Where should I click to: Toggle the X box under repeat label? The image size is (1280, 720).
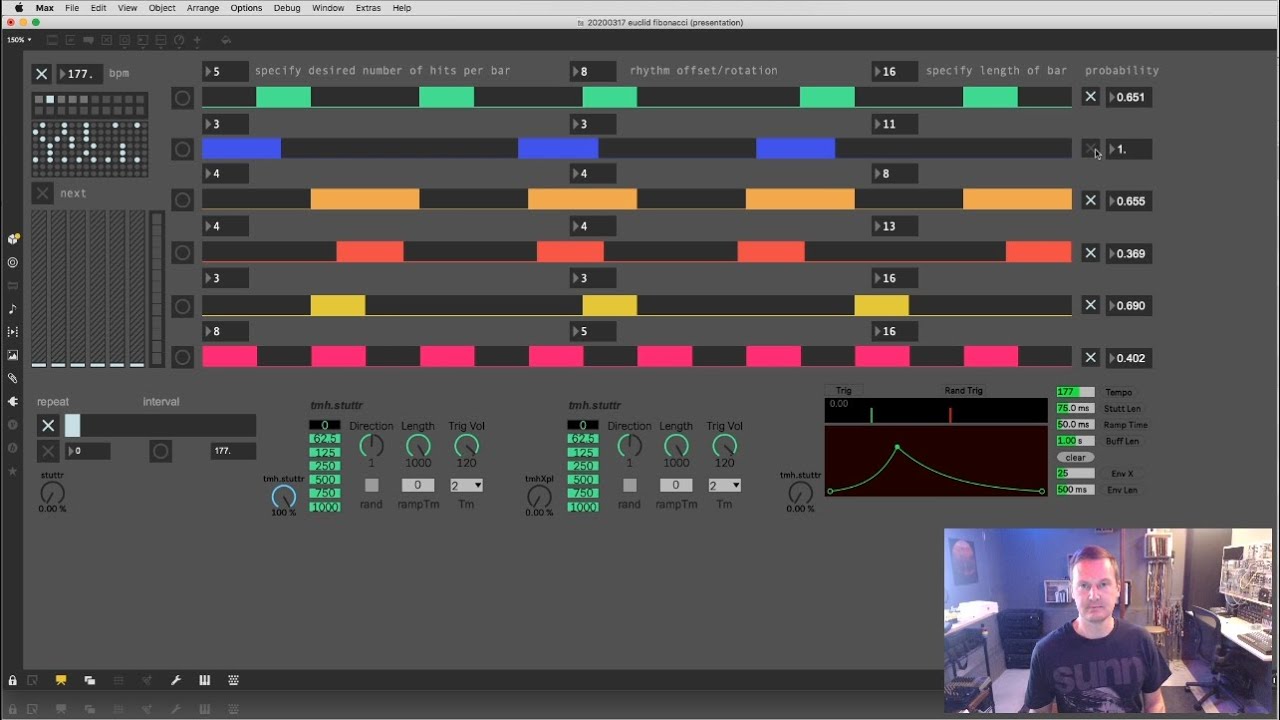tap(48, 426)
